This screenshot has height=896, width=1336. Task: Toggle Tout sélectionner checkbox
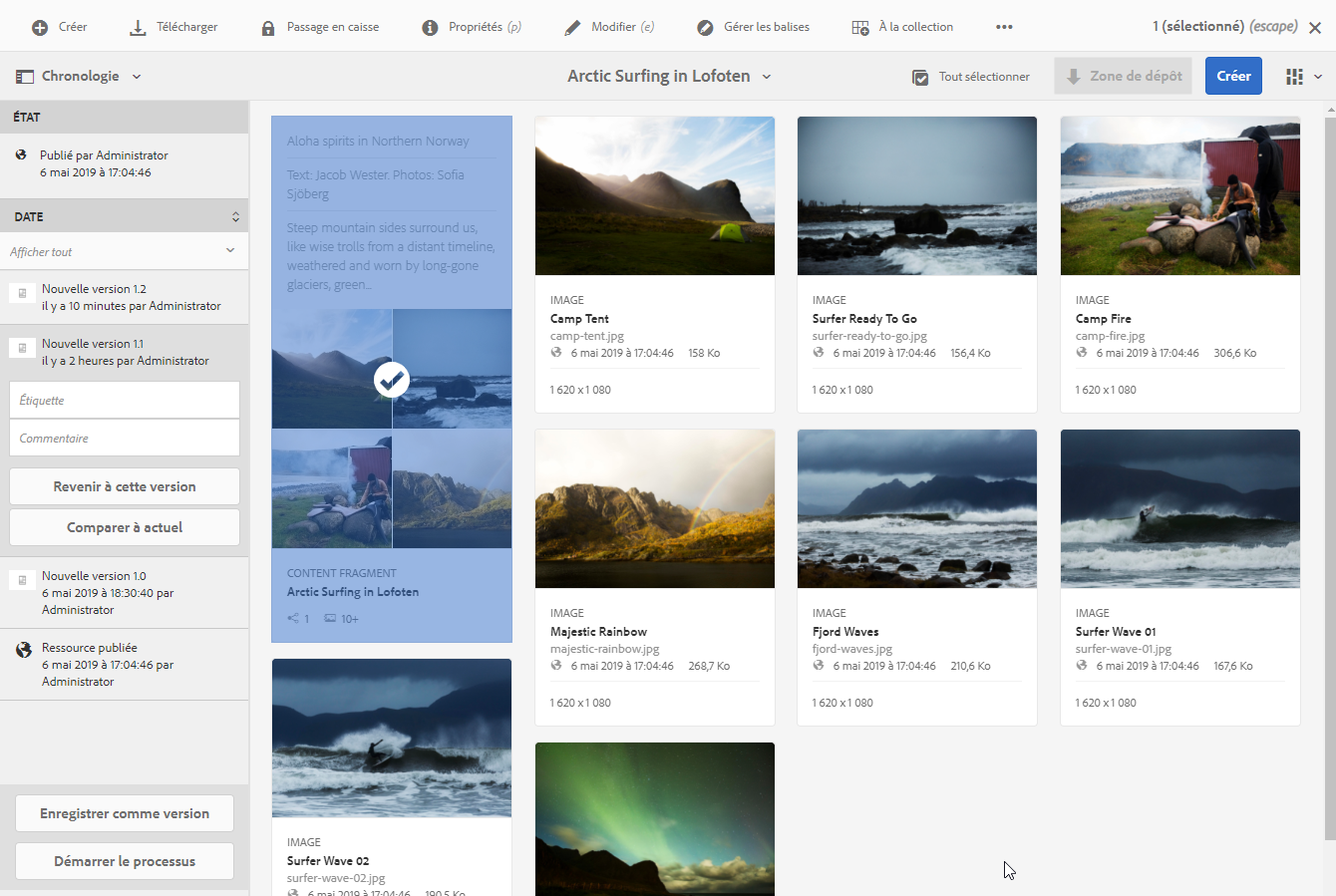point(921,78)
